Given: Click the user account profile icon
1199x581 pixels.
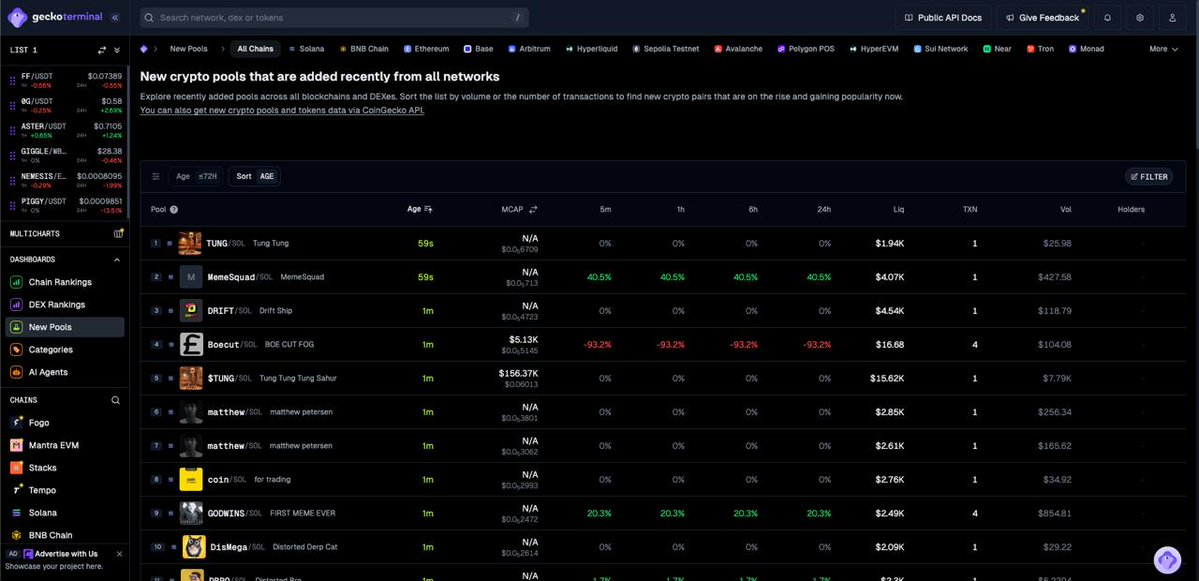Looking at the screenshot, I should point(1173,18).
